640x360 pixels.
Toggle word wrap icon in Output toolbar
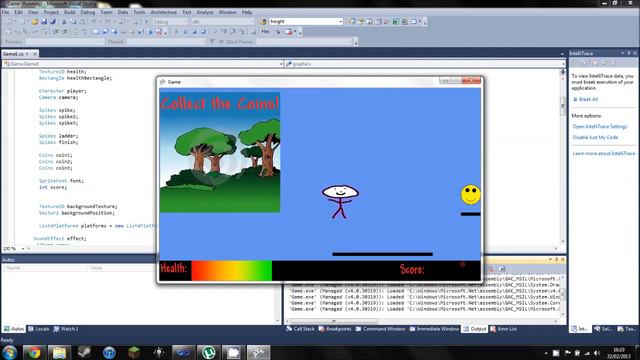502,269
